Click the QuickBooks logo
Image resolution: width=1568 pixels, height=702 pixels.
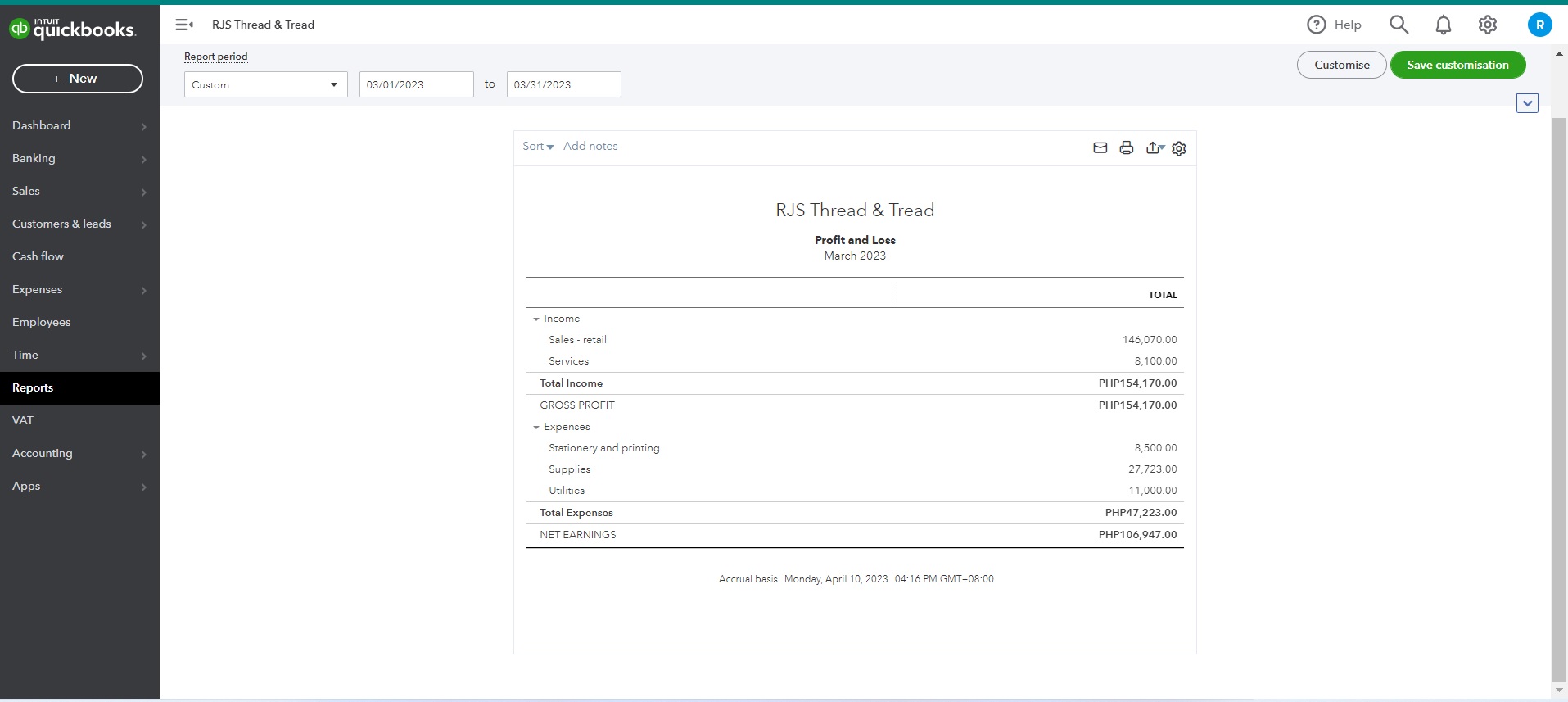point(72,29)
